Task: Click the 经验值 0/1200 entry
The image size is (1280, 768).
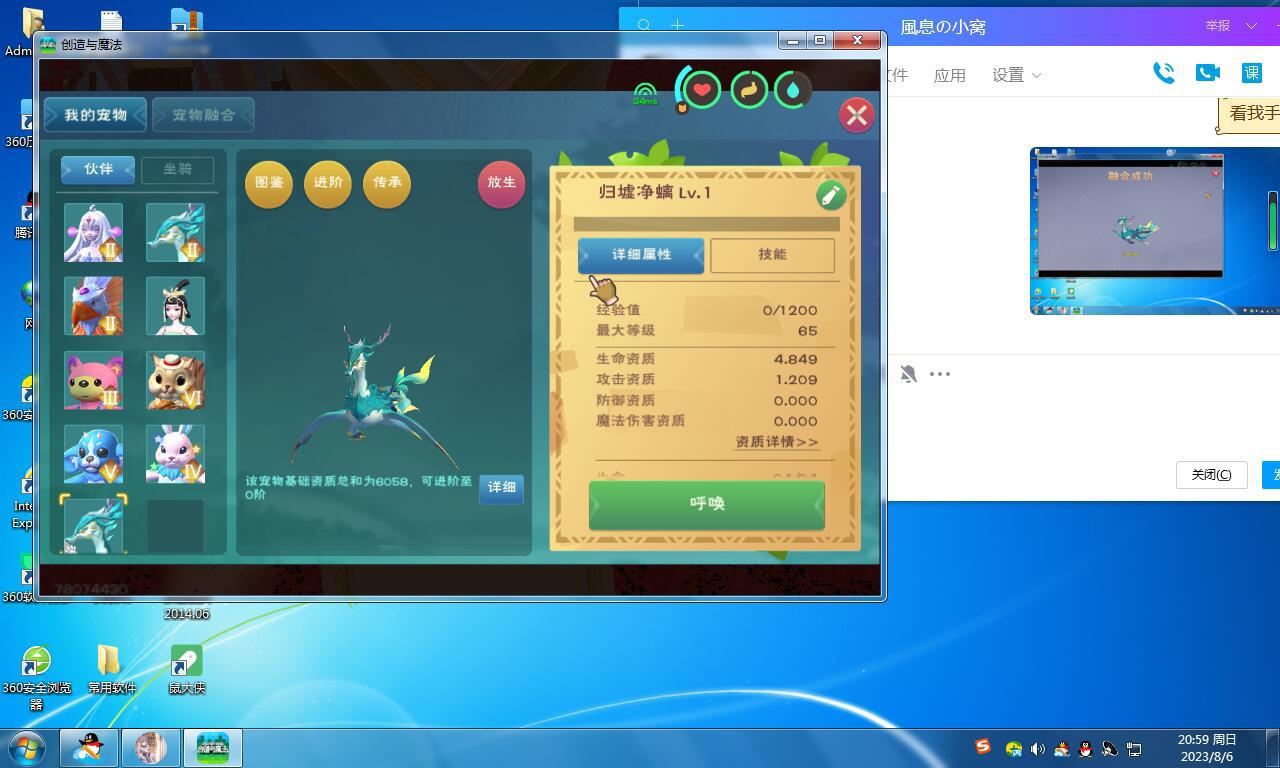Action: 706,311
